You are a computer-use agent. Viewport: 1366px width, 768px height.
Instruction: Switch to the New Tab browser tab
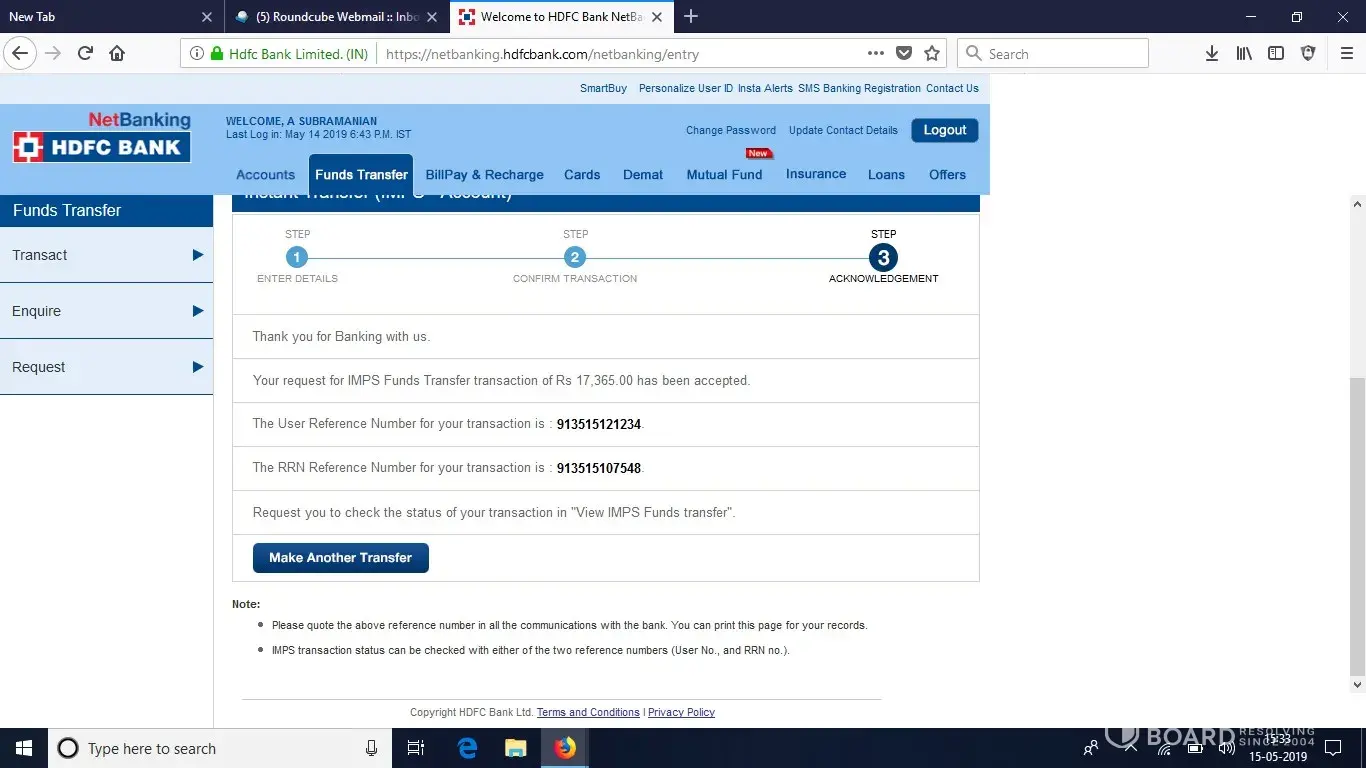coord(110,17)
